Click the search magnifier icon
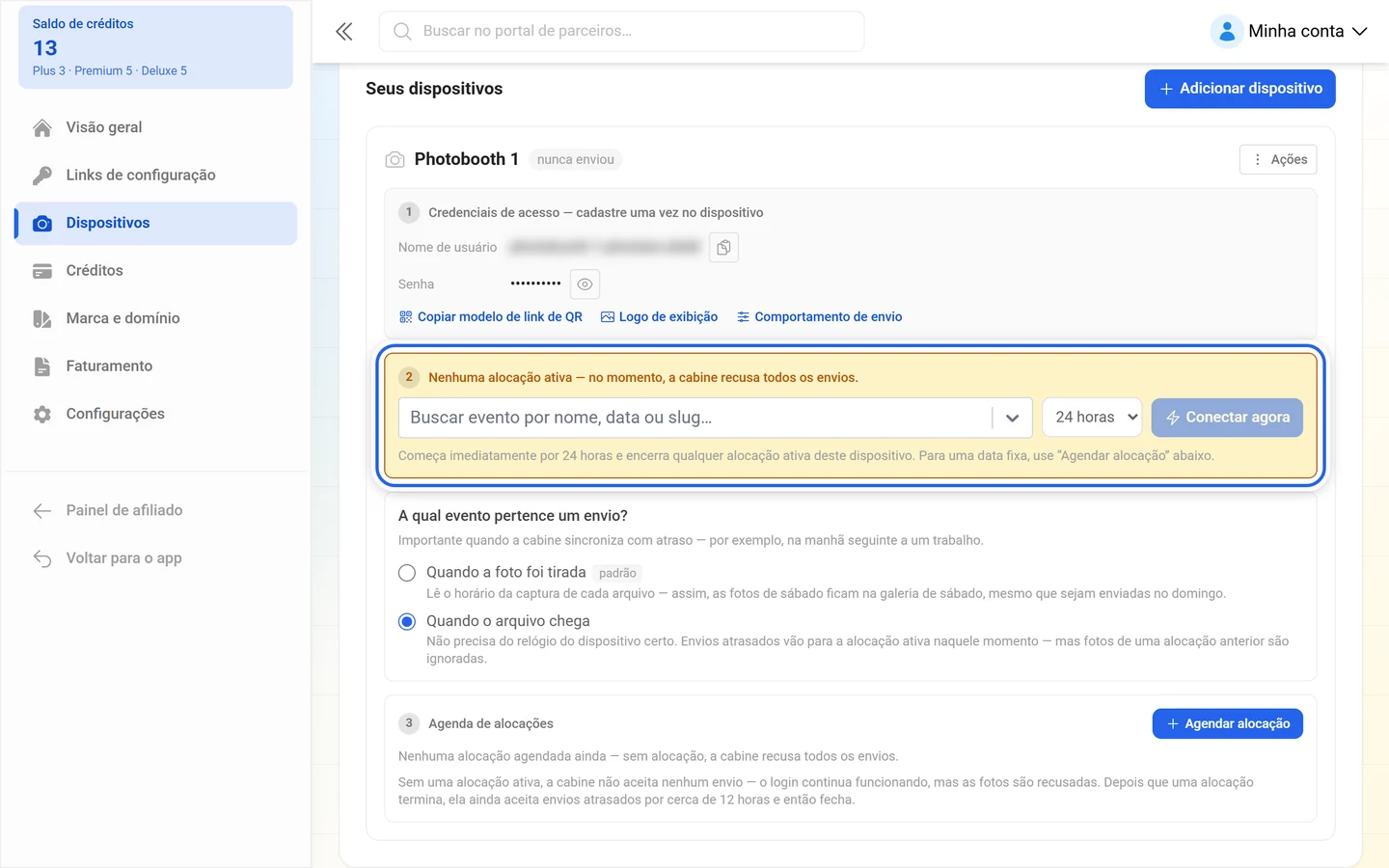This screenshot has width=1389, height=868. pyautogui.click(x=402, y=31)
